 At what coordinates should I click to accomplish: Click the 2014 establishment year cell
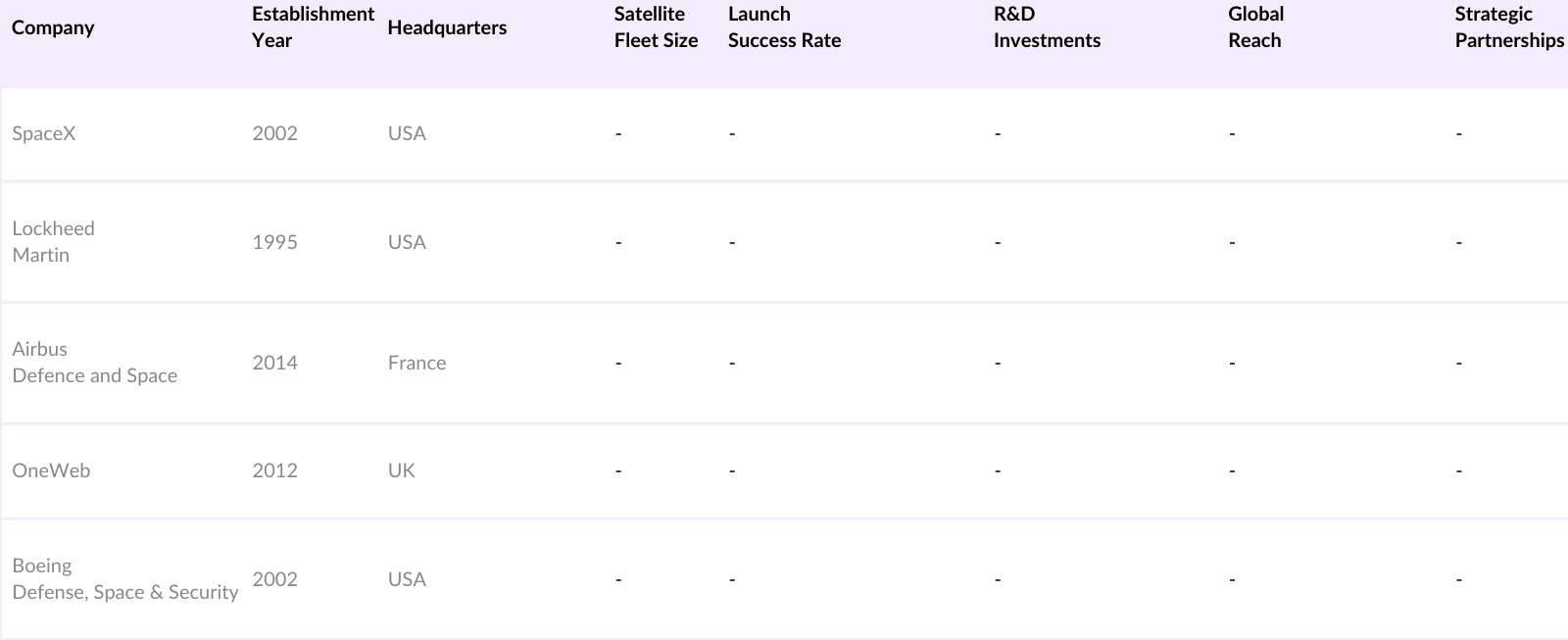click(274, 363)
